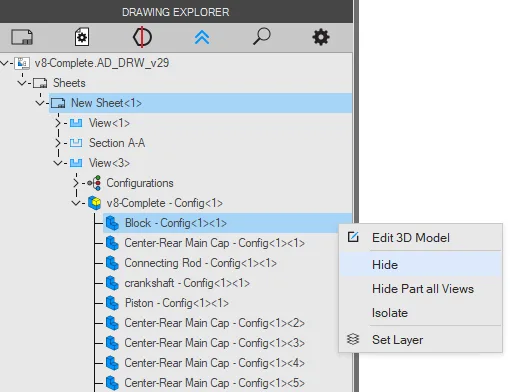Select the View<3> label
510x392 pixels.
[x=109, y=163]
